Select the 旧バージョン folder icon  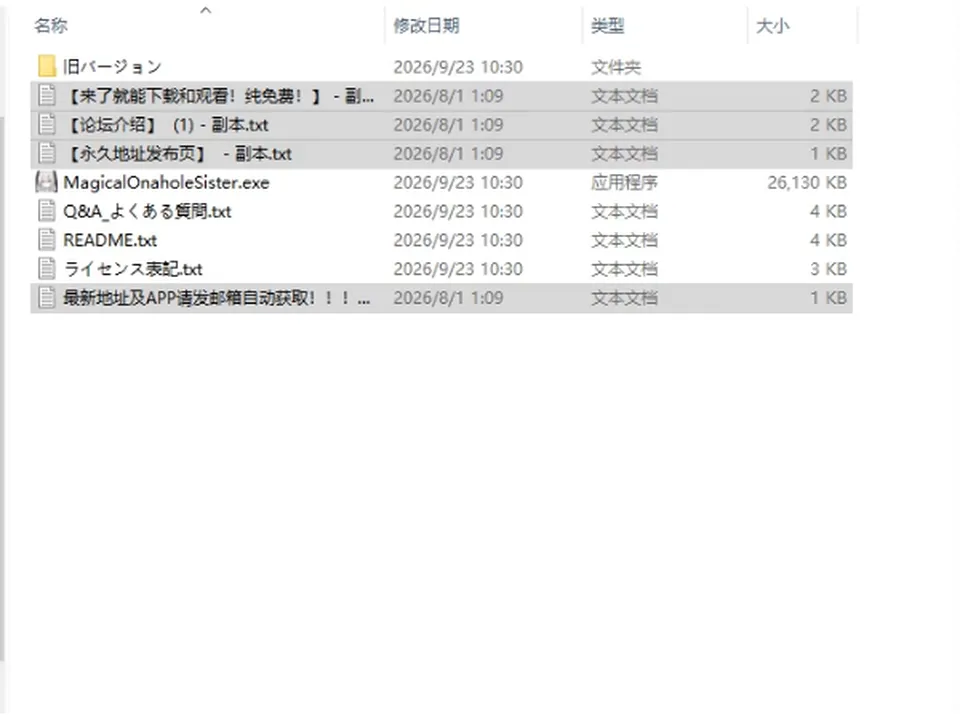pos(47,66)
